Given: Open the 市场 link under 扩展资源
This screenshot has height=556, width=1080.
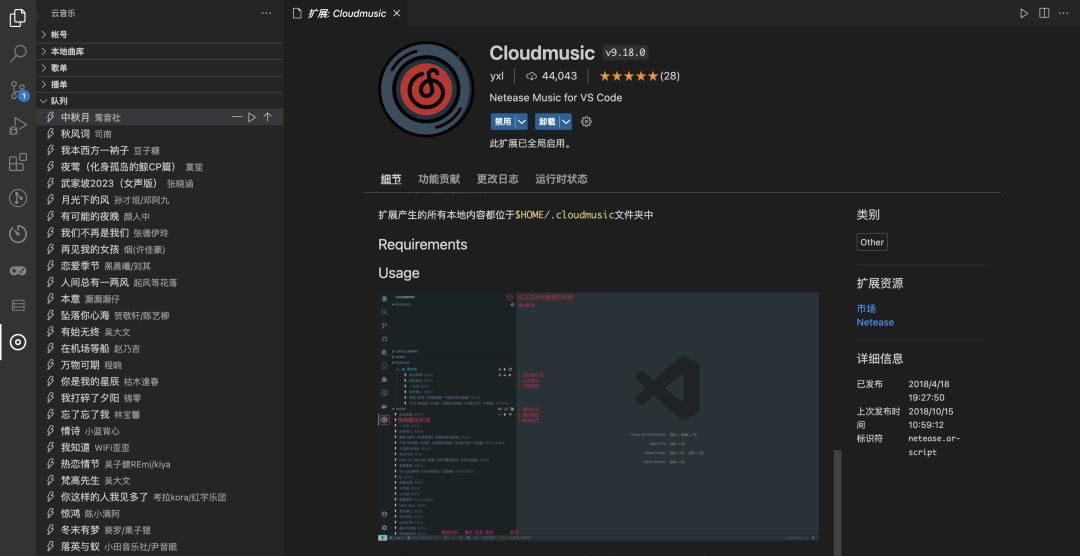Looking at the screenshot, I should tap(866, 309).
